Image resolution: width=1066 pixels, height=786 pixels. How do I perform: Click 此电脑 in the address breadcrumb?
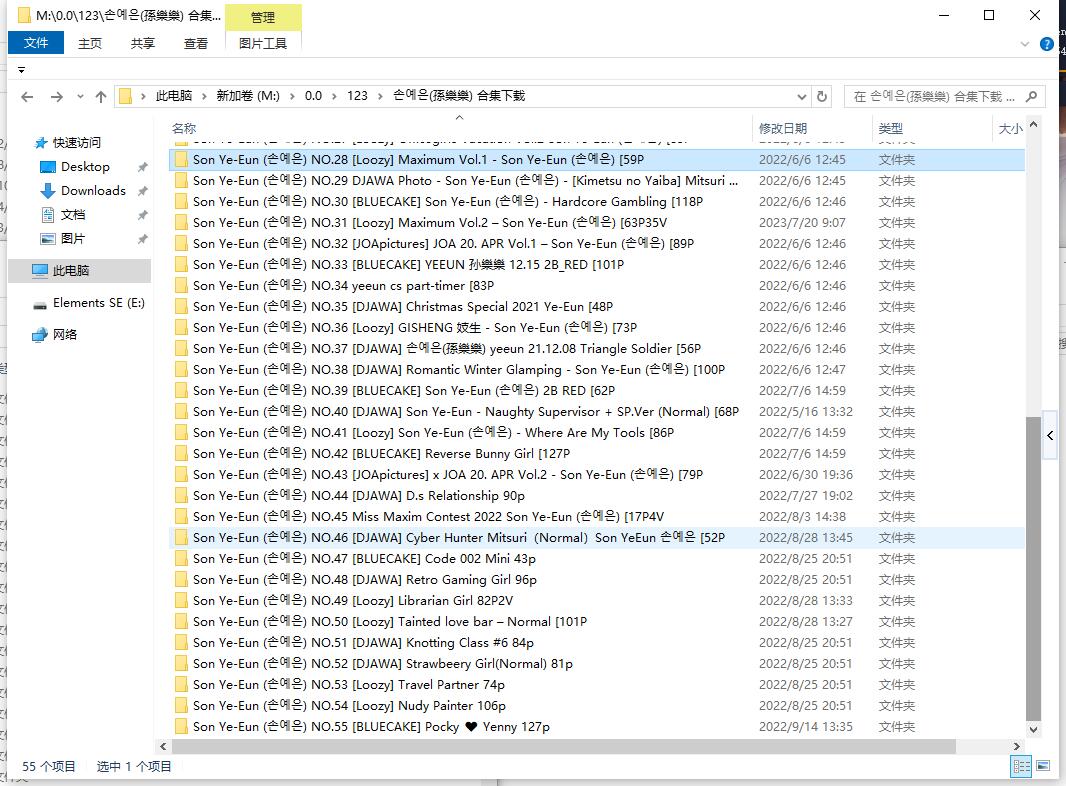[x=174, y=96]
